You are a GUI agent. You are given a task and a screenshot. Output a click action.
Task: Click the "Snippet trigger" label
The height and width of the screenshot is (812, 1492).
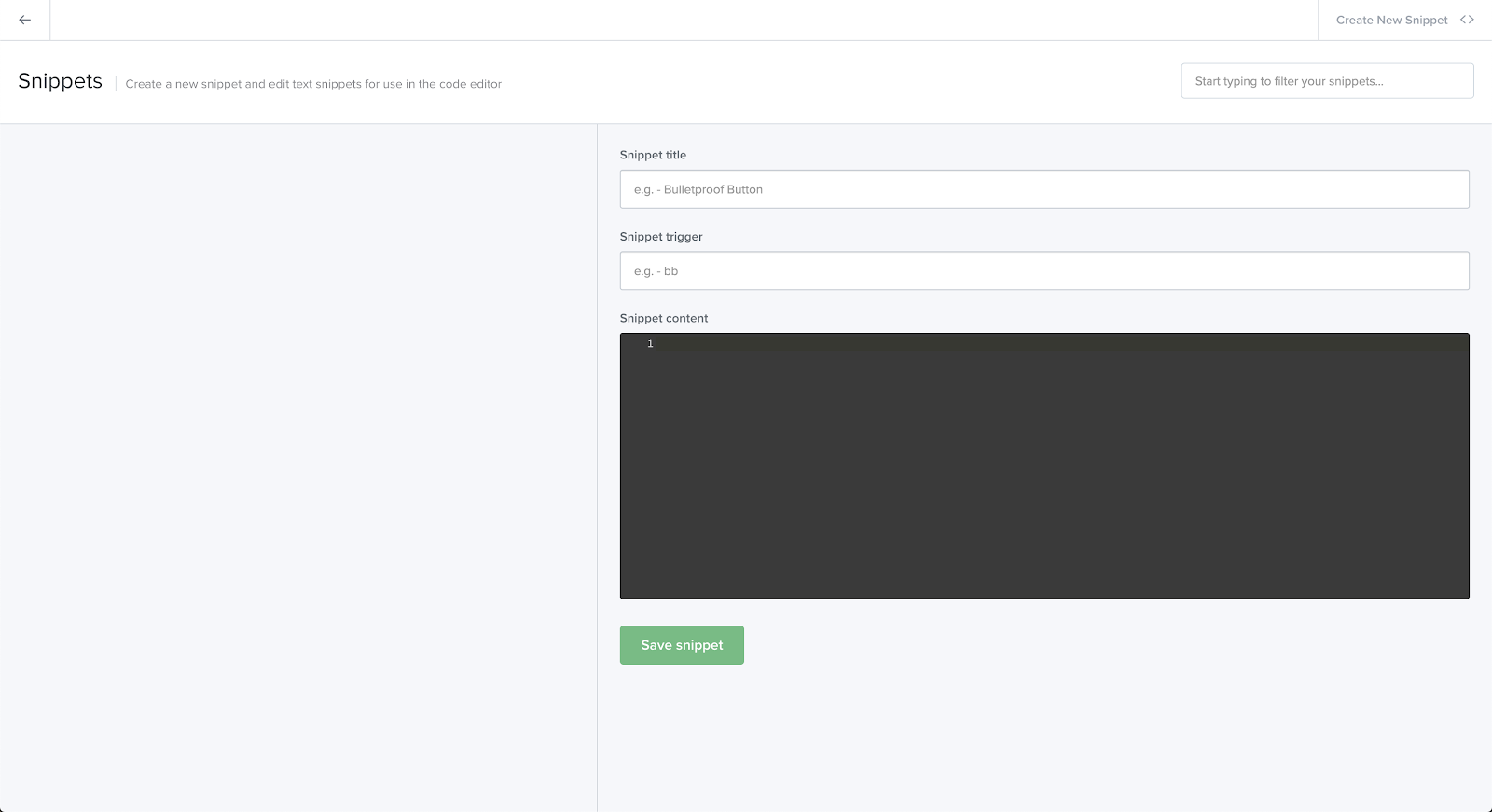661,237
